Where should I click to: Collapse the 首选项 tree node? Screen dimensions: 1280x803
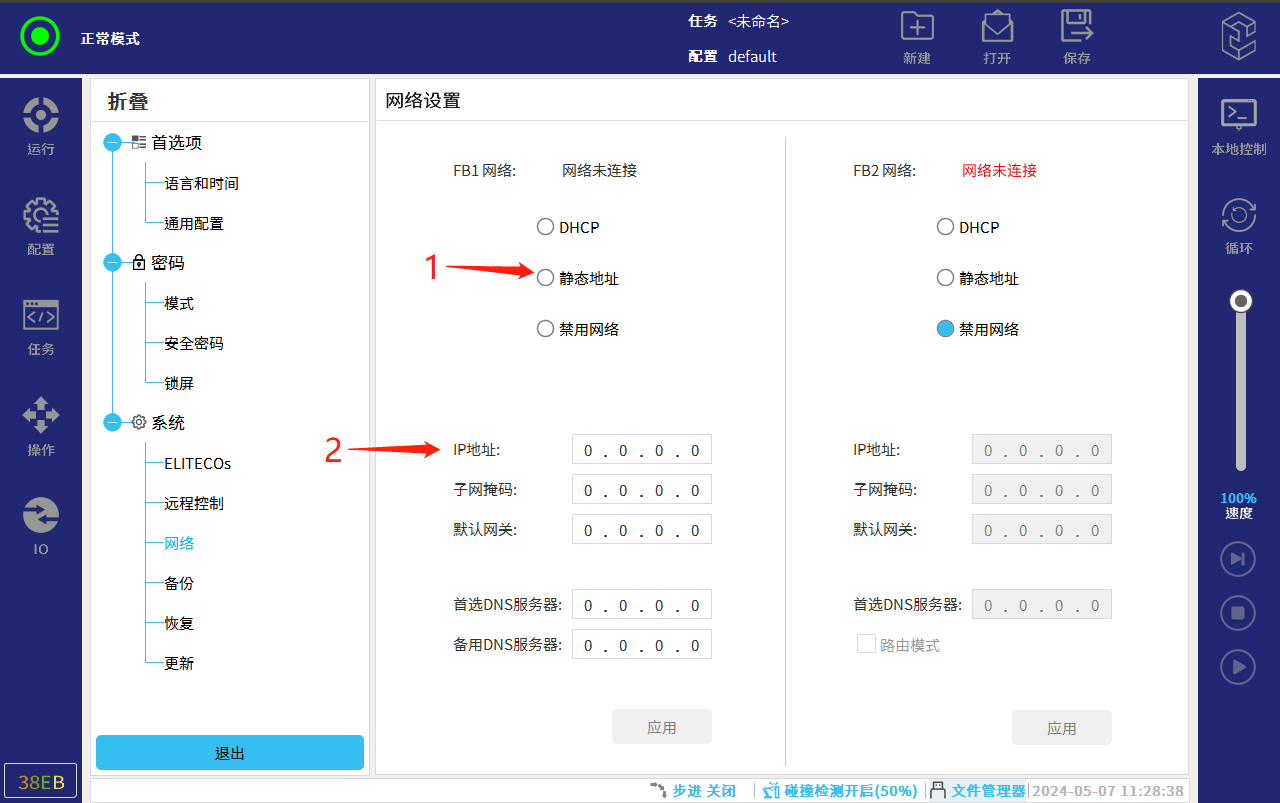(x=112, y=143)
